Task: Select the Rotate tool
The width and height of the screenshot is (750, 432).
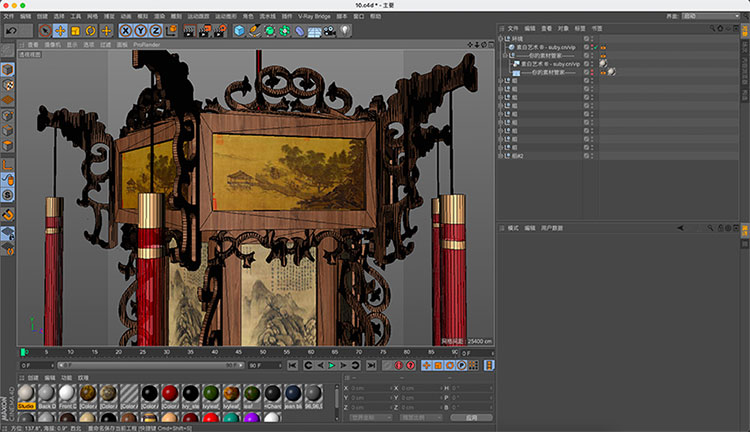Action: coord(91,31)
